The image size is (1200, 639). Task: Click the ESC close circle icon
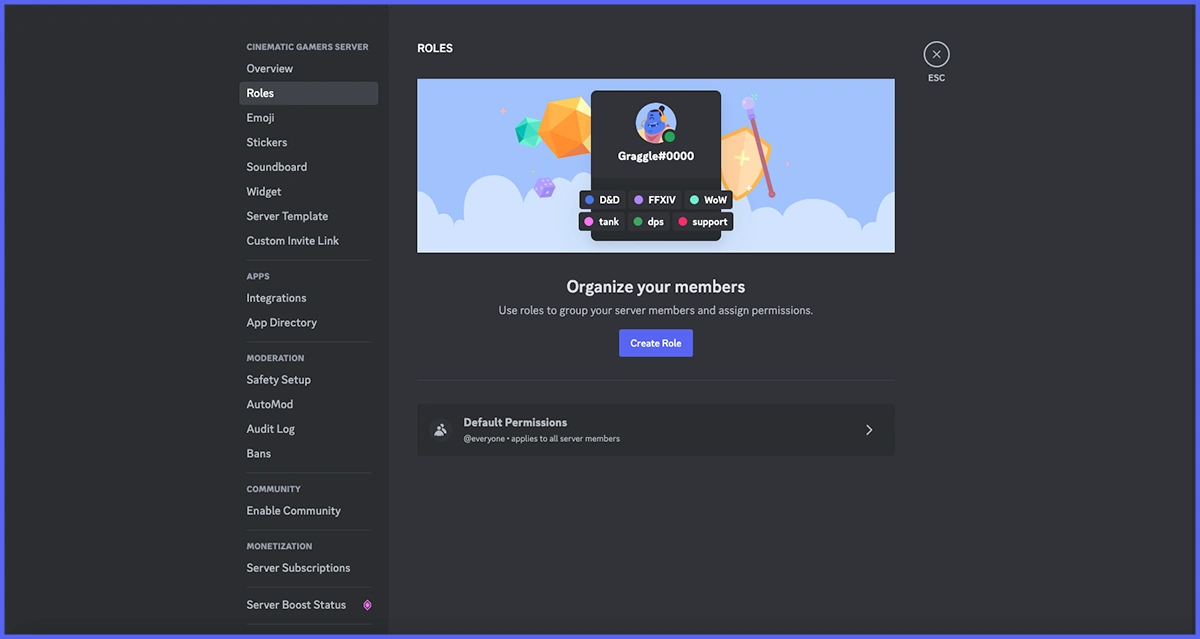click(936, 54)
